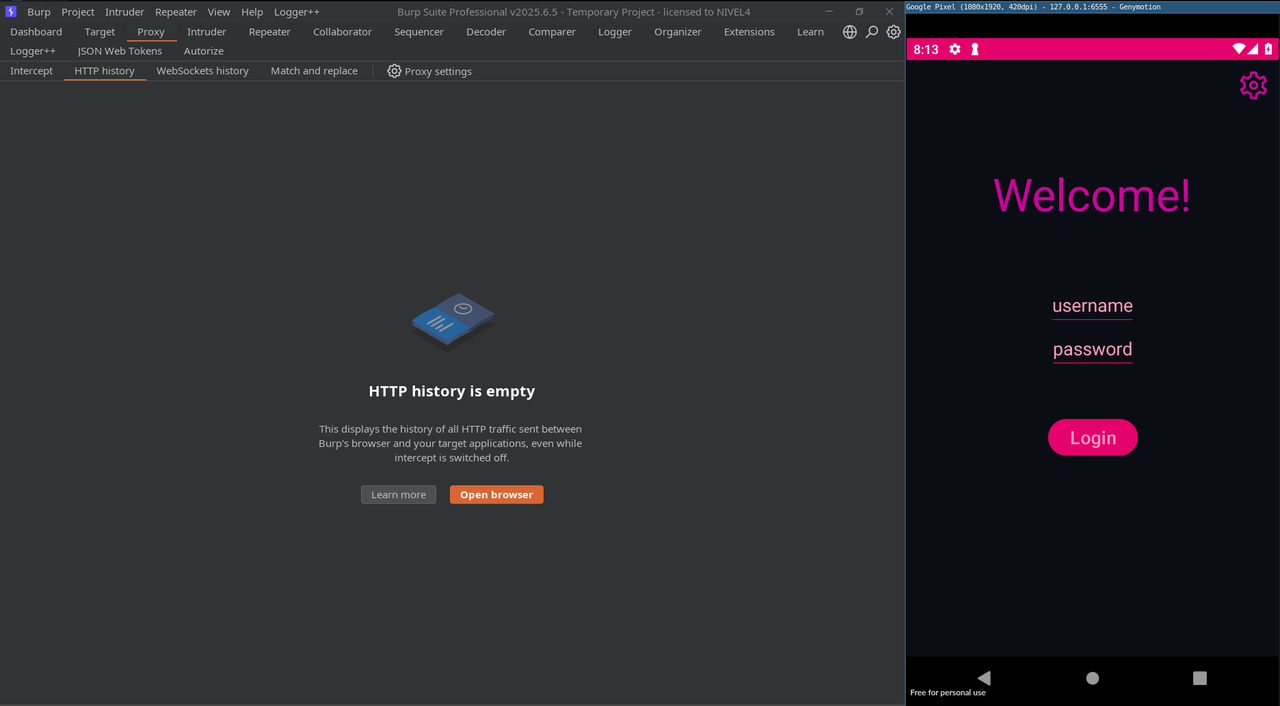
Task: Switch to the Extensions tab
Action: [x=749, y=32]
